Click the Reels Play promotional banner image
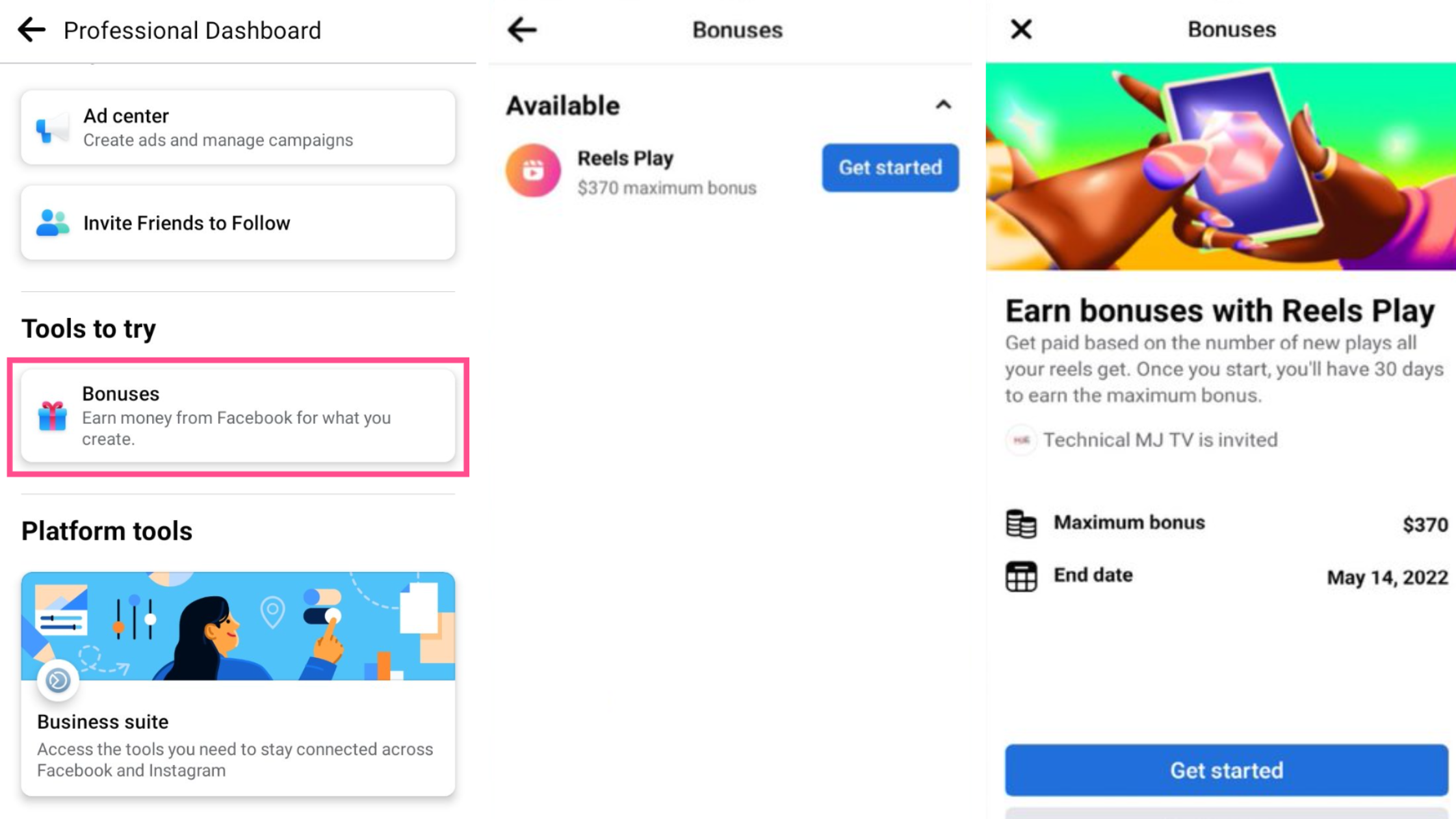1456x819 pixels. [x=1221, y=166]
